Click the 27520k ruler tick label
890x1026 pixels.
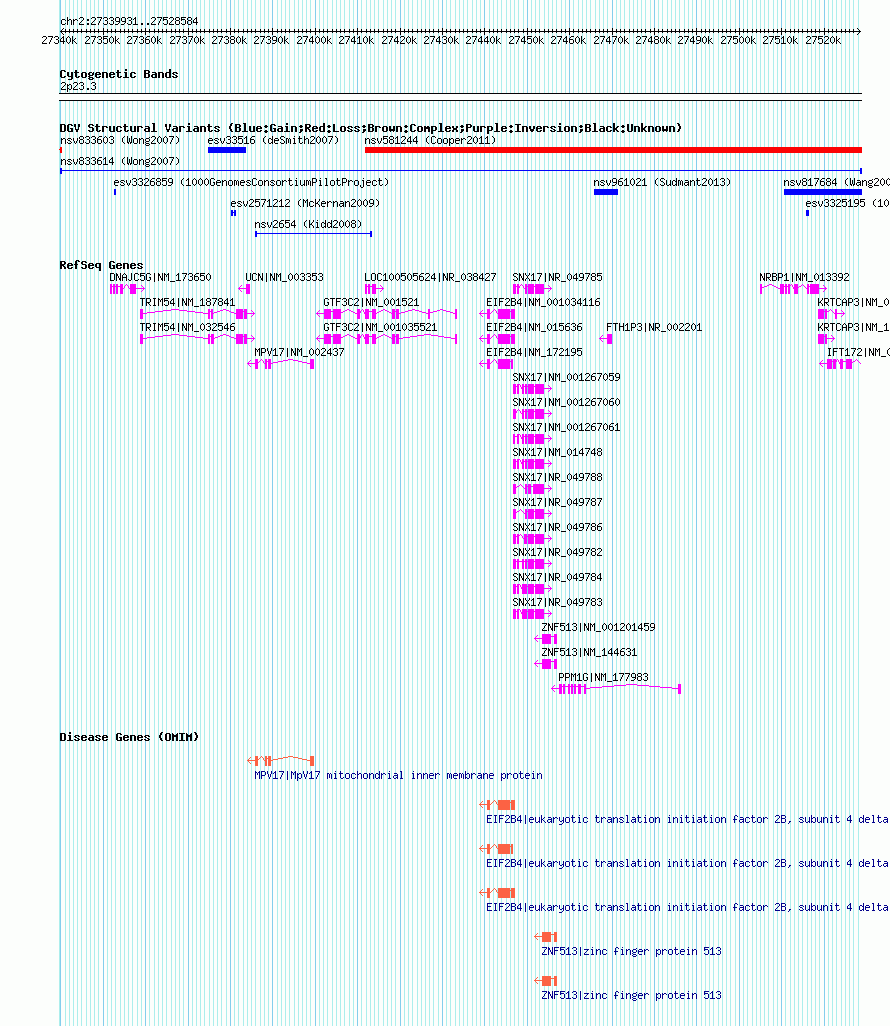pyautogui.click(x=823, y=41)
